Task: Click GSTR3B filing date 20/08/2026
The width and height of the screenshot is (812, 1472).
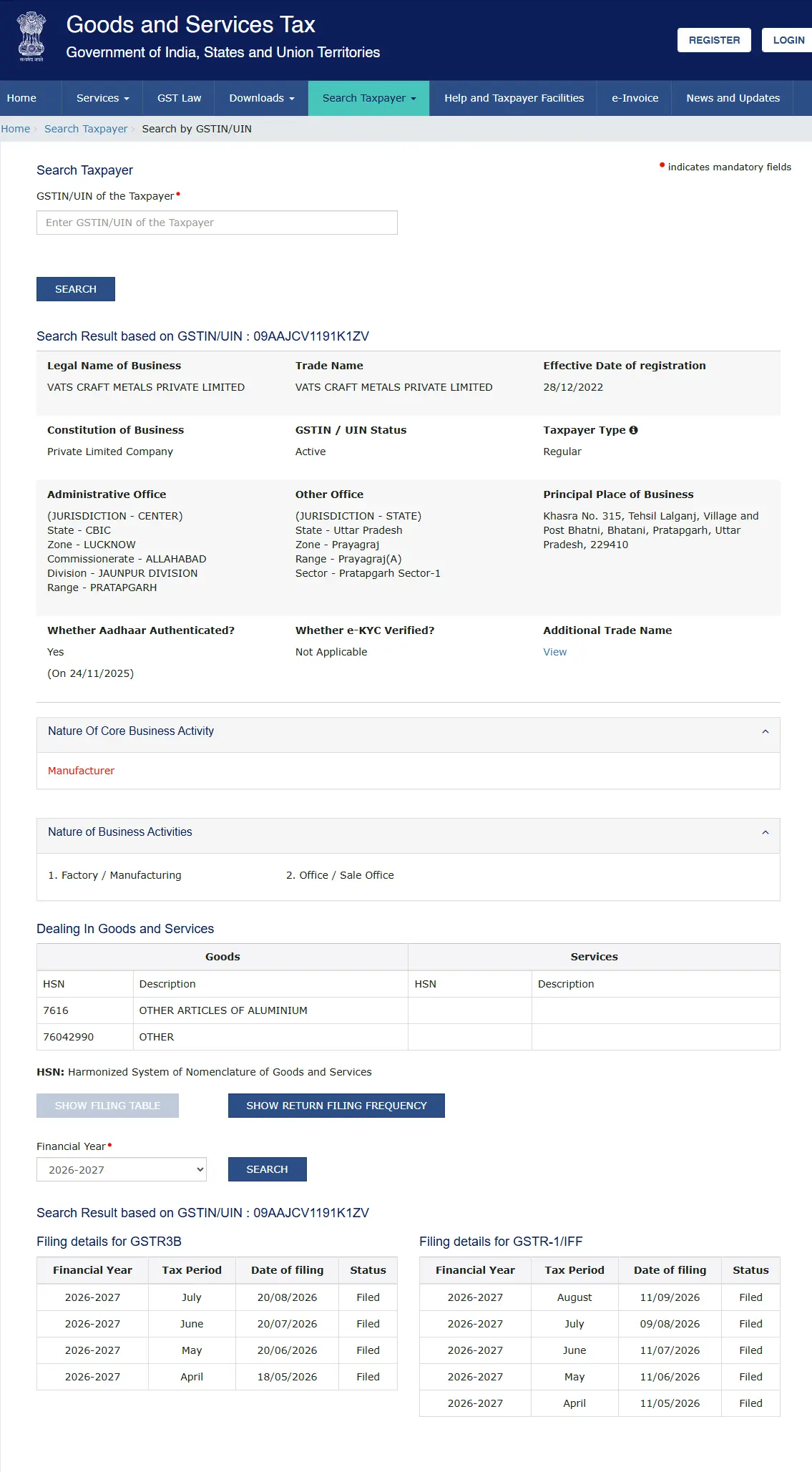Action: (287, 1297)
